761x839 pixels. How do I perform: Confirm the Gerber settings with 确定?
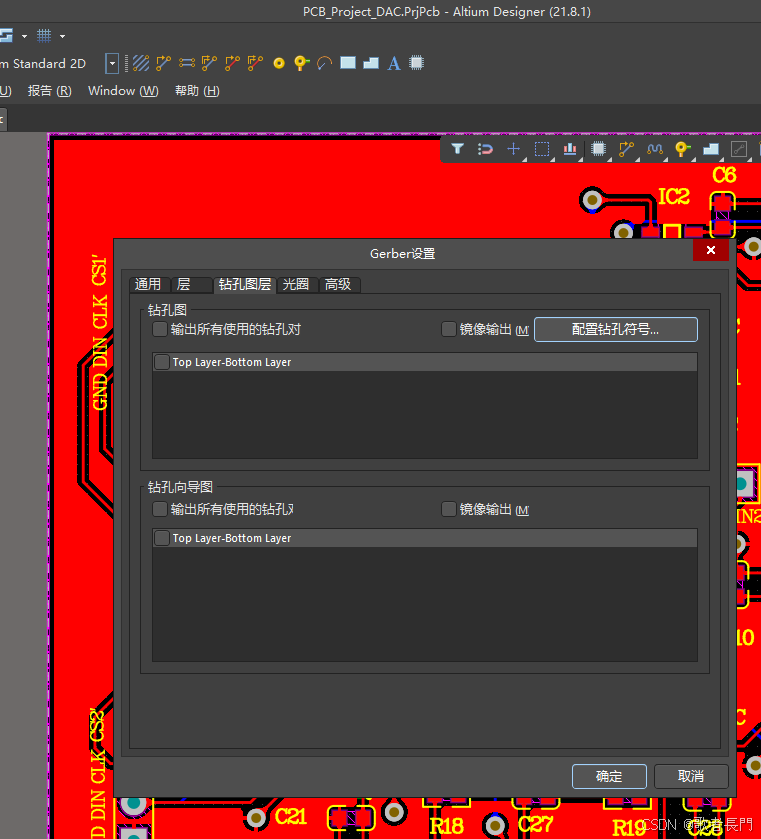tap(609, 776)
